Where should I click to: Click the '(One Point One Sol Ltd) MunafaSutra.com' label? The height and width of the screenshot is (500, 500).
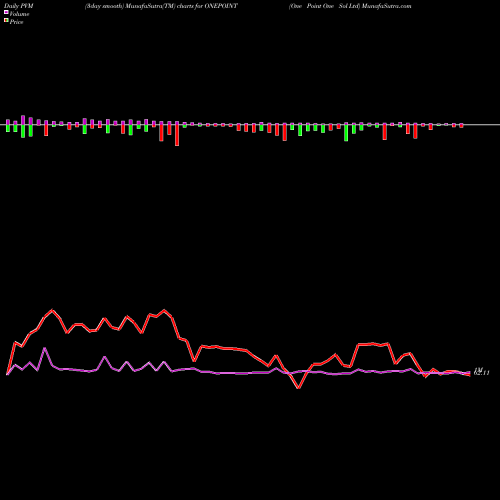click(x=350, y=6)
